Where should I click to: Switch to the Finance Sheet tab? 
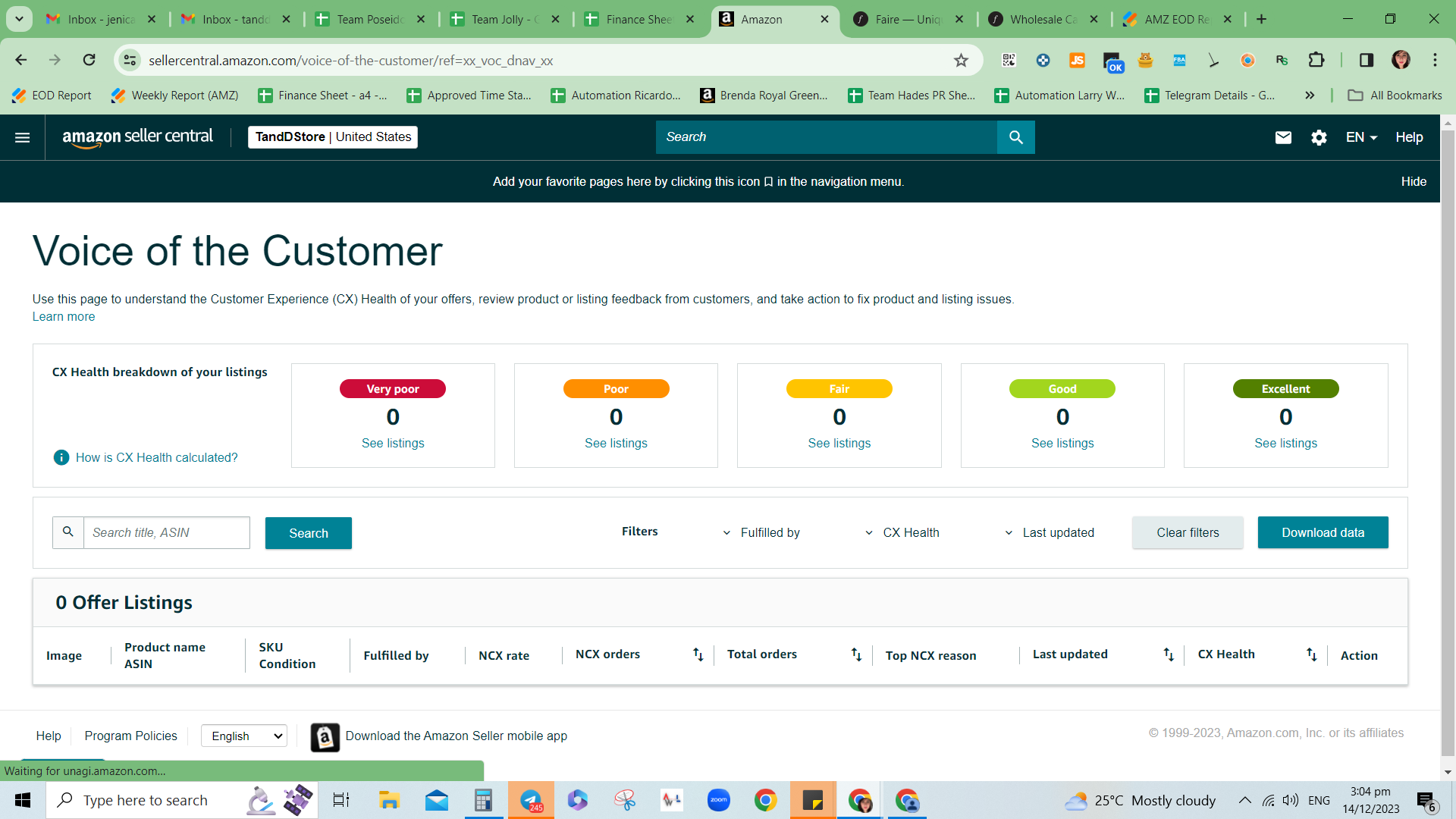639,19
